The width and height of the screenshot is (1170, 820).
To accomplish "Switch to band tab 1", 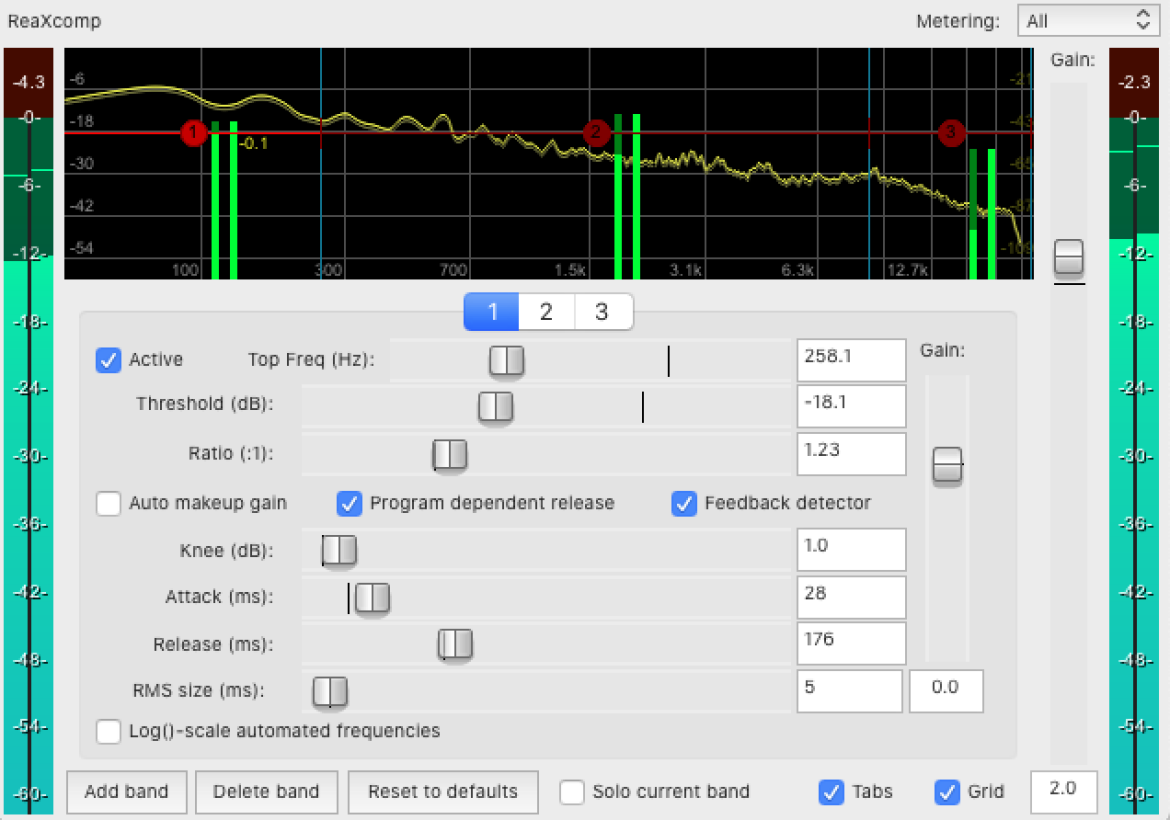I will click(492, 311).
